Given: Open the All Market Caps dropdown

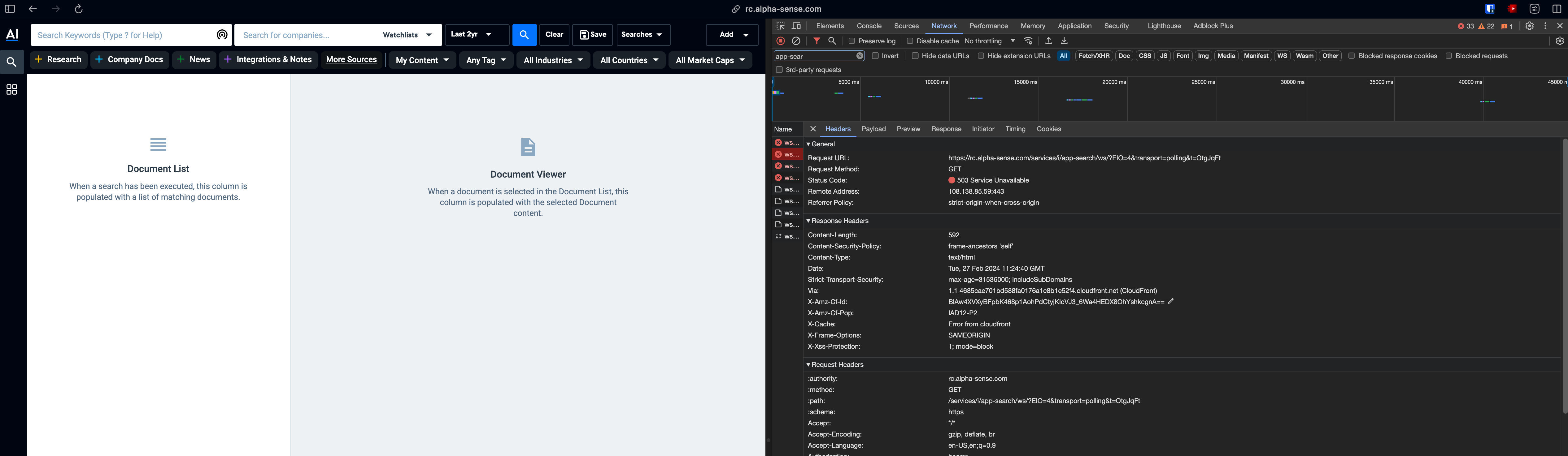Looking at the screenshot, I should 710,60.
